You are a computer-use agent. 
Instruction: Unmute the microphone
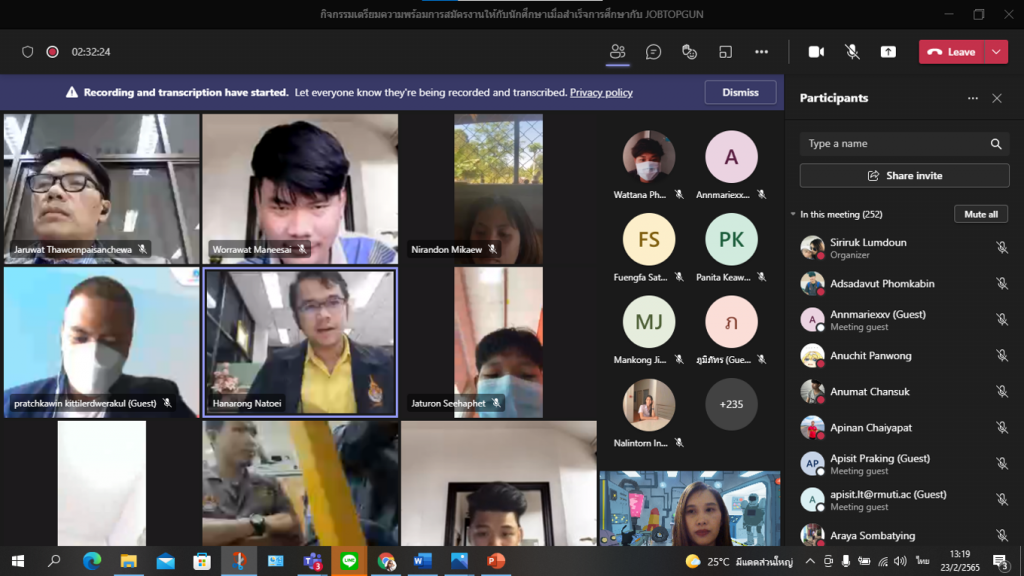pos(852,52)
